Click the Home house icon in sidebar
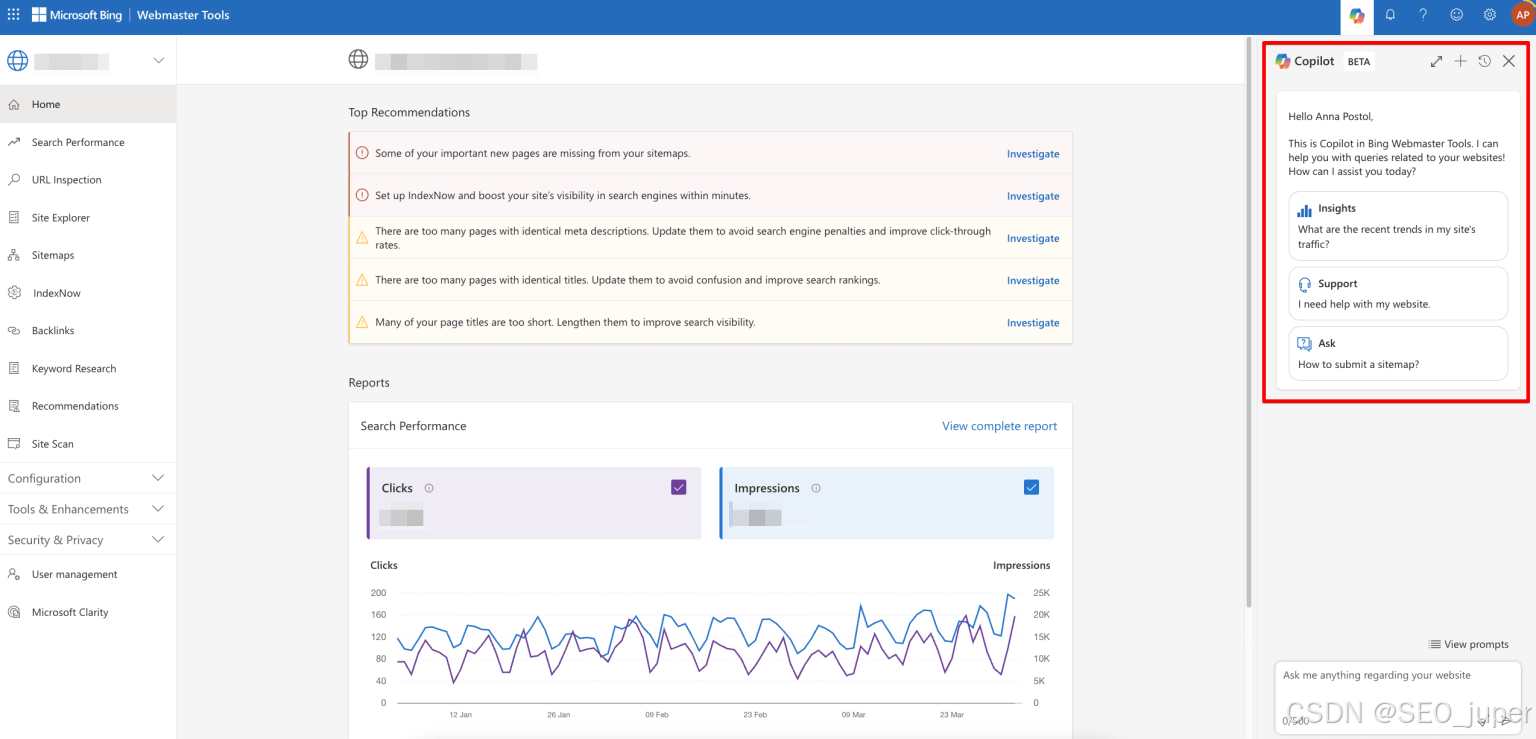1536x739 pixels. (x=14, y=104)
